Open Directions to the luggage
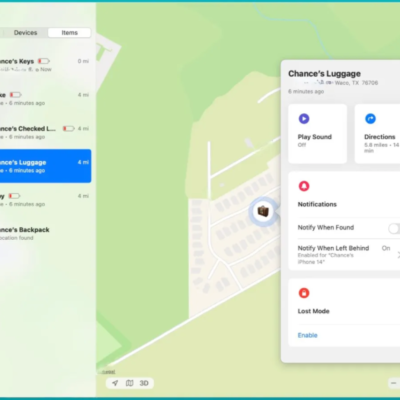Image resolution: width=400 pixels, height=400 pixels. 377,133
